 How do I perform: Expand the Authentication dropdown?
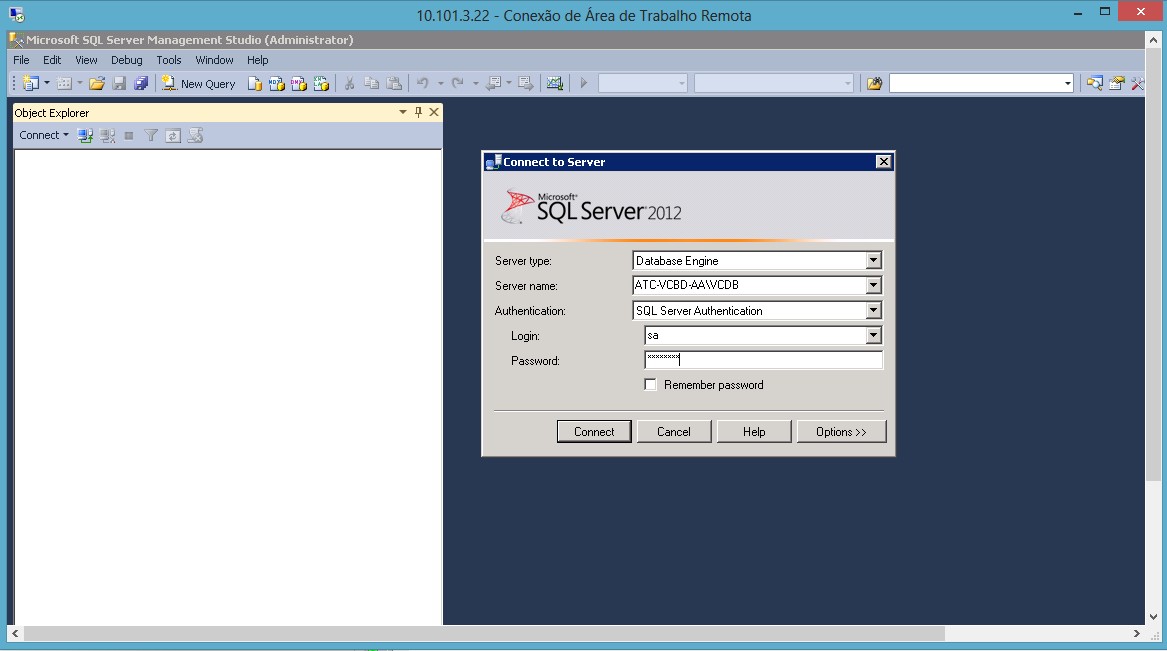pyautogui.click(x=873, y=311)
